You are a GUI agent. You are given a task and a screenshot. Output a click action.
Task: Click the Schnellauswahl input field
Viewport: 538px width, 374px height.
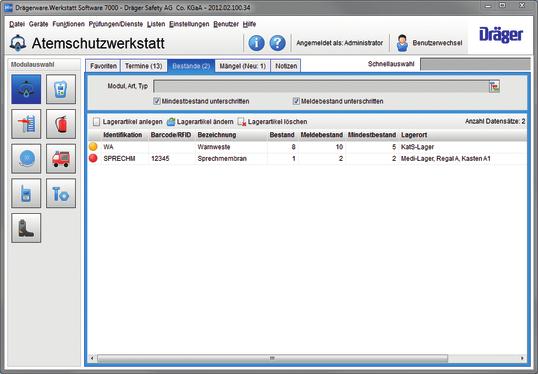pyautogui.click(x=475, y=64)
